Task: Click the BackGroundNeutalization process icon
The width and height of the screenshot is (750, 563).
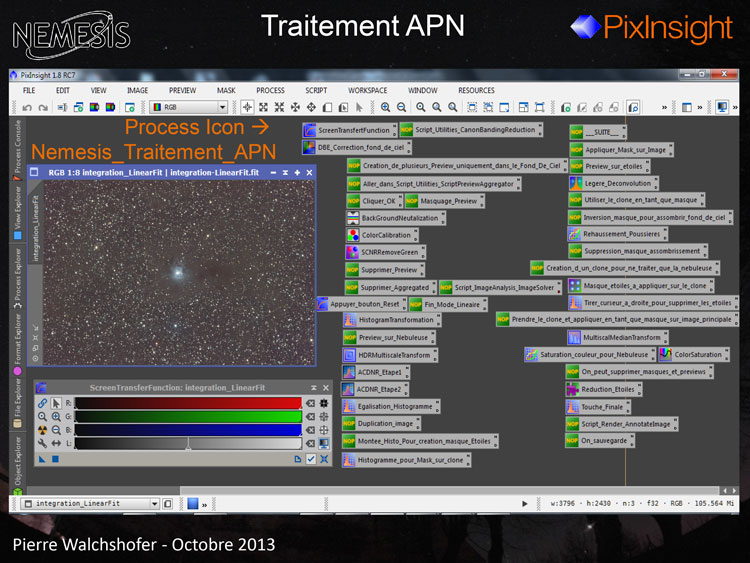Action: 396,218
